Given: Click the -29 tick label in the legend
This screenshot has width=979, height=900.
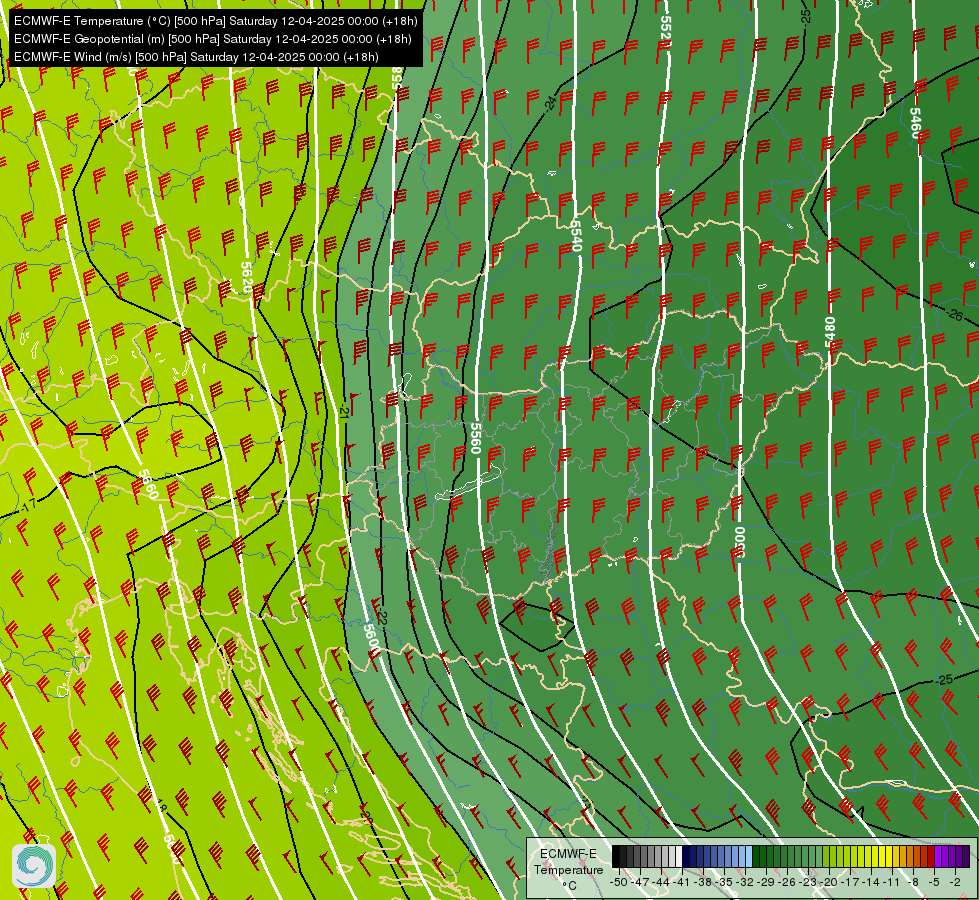Looking at the screenshot, I should pos(766,882).
